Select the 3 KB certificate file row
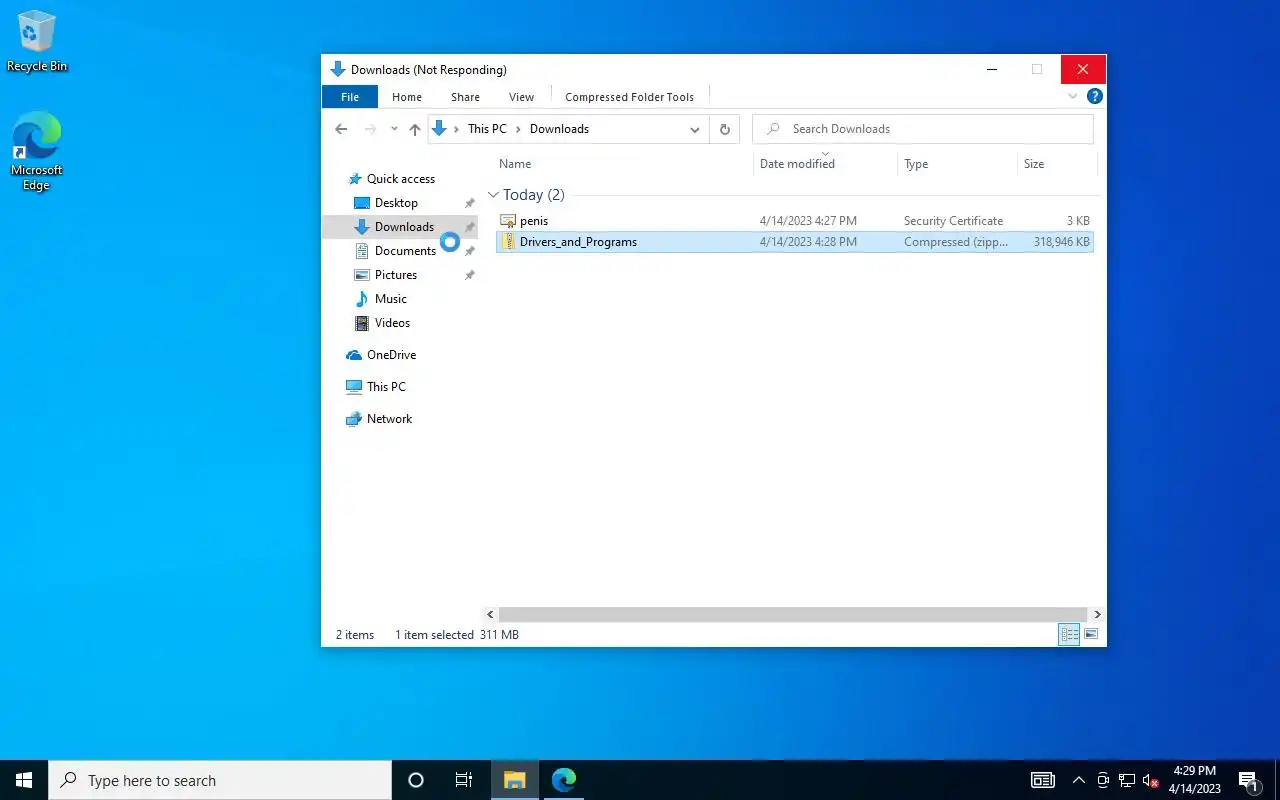This screenshot has height=800, width=1280. click(795, 221)
